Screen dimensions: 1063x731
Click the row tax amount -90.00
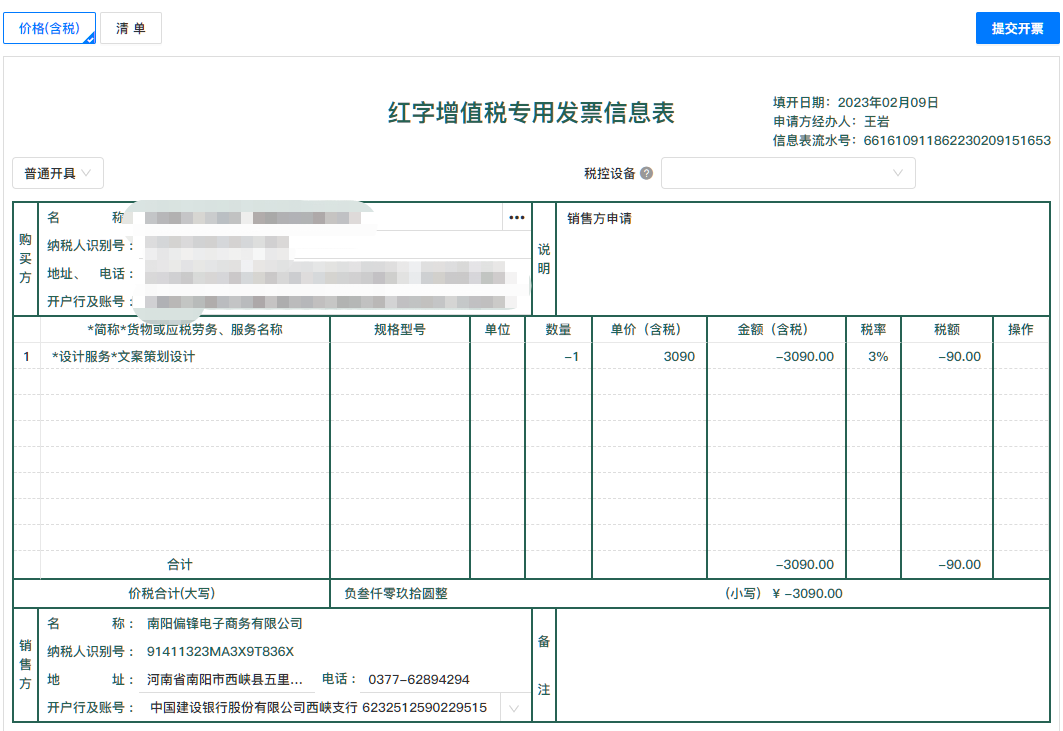click(x=946, y=357)
